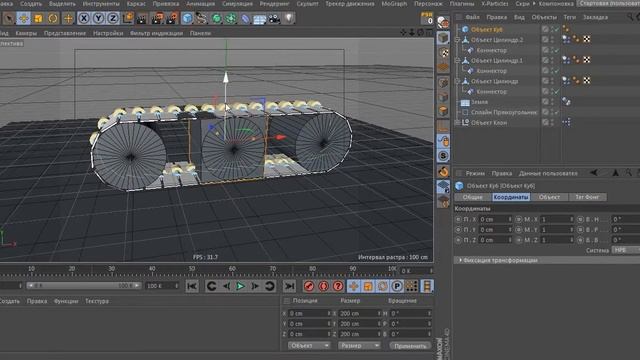Switch to the Общие attribute tab

click(472, 197)
